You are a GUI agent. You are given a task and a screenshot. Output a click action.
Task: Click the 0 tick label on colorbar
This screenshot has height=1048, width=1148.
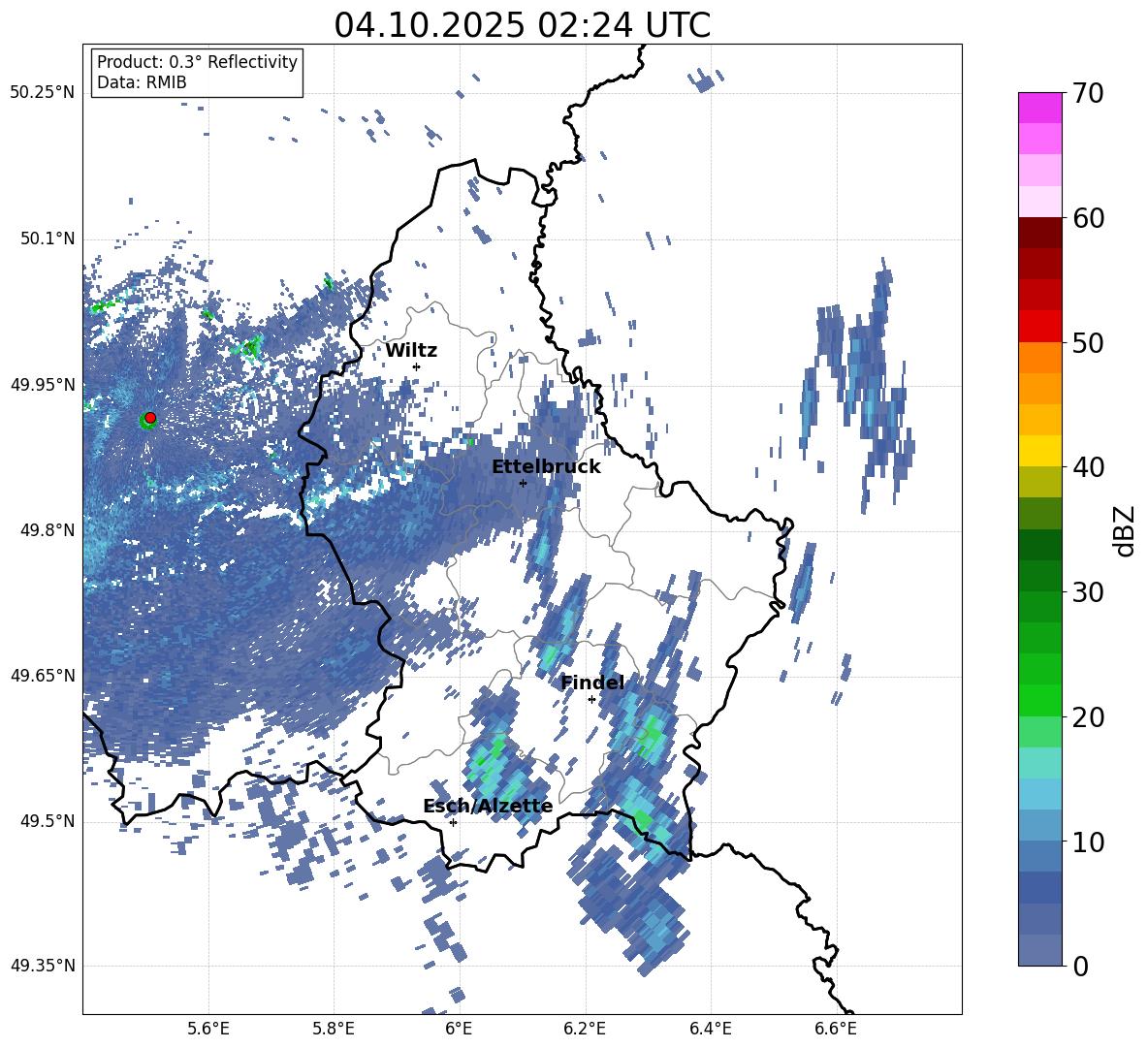pyautogui.click(x=1080, y=966)
